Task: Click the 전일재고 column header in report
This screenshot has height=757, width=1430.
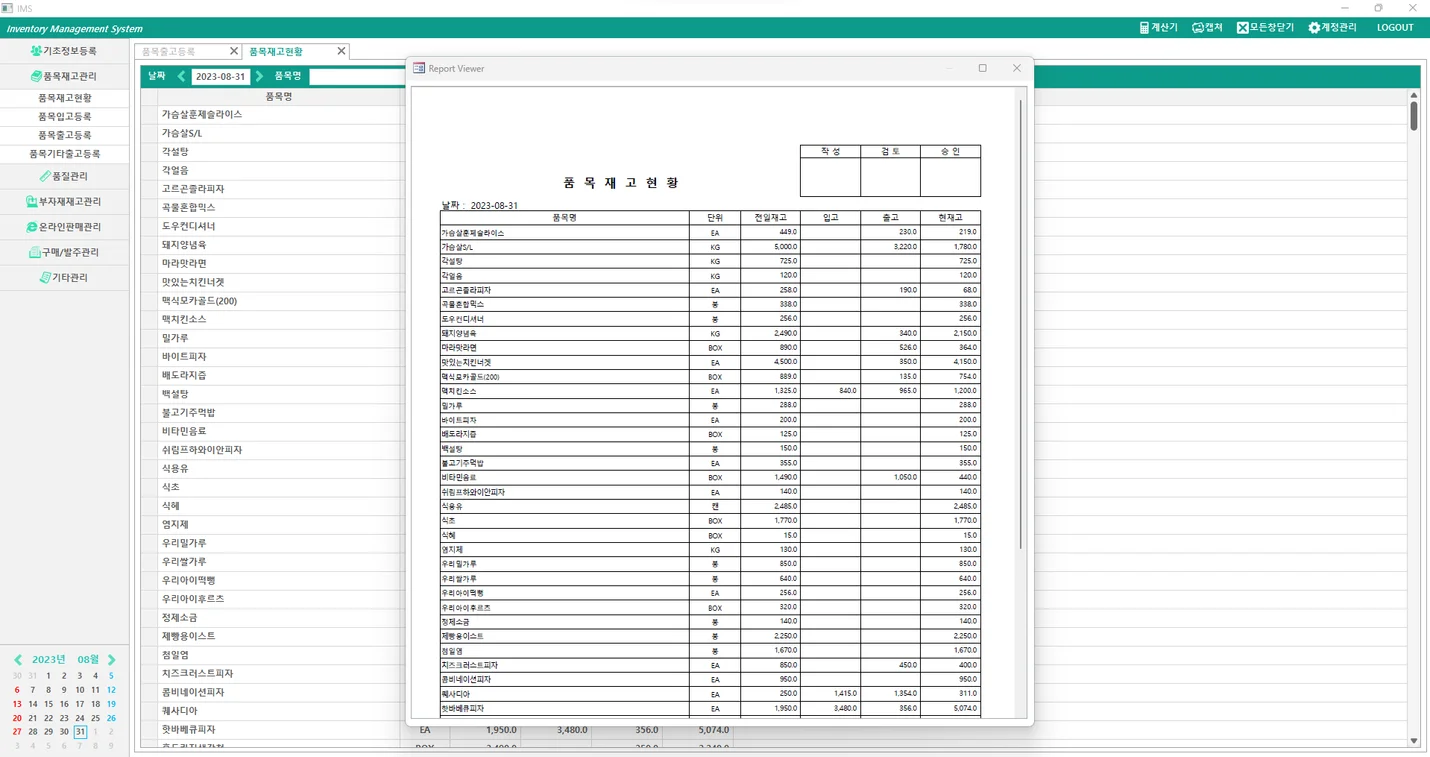Action: click(x=770, y=217)
